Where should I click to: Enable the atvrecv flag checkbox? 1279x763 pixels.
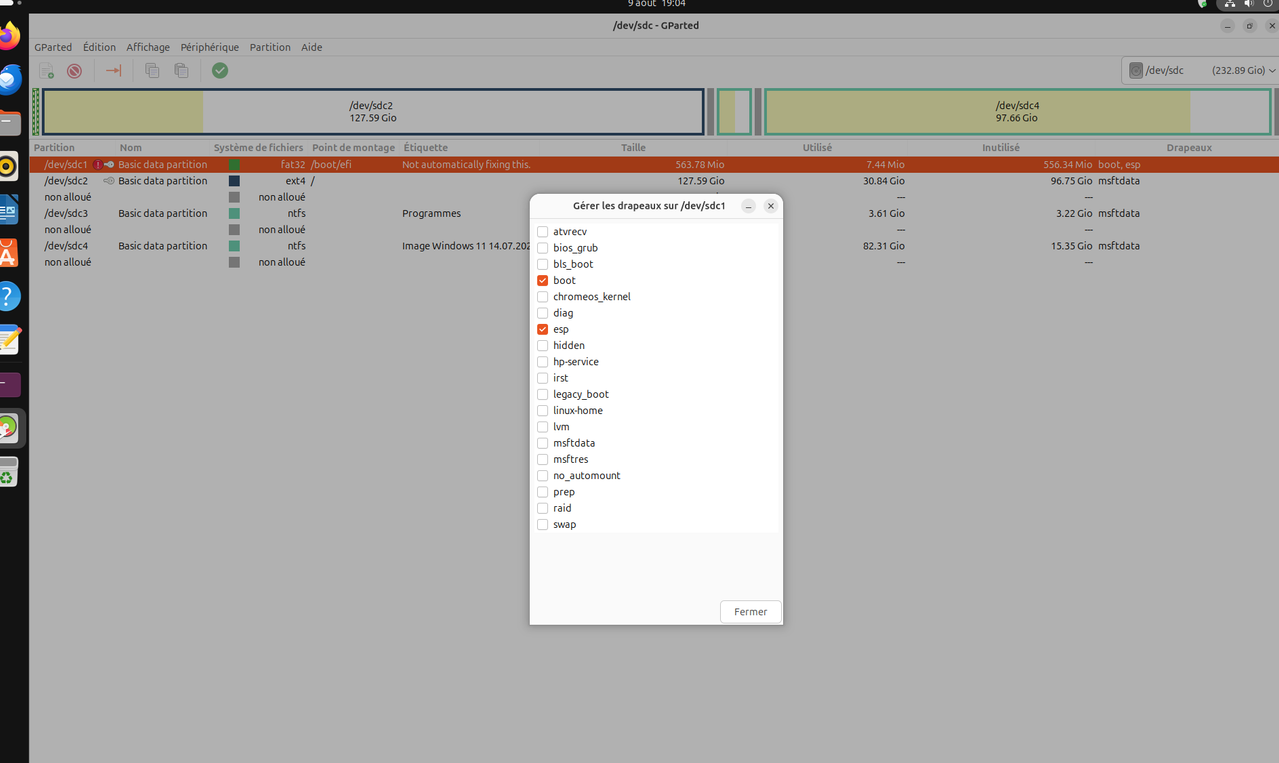[x=543, y=232]
